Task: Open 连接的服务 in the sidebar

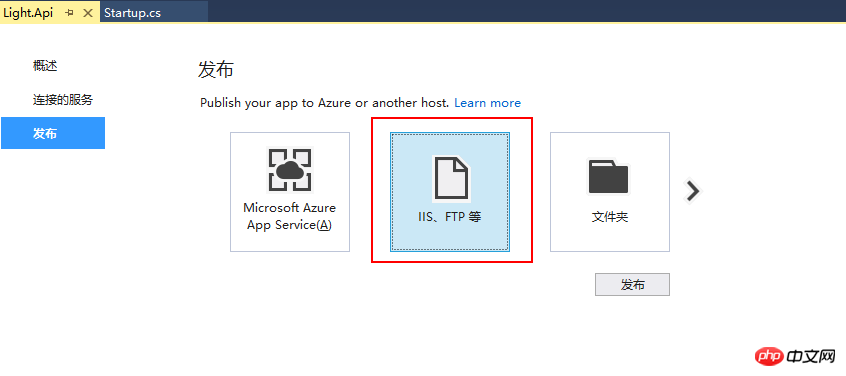Action: (63, 100)
